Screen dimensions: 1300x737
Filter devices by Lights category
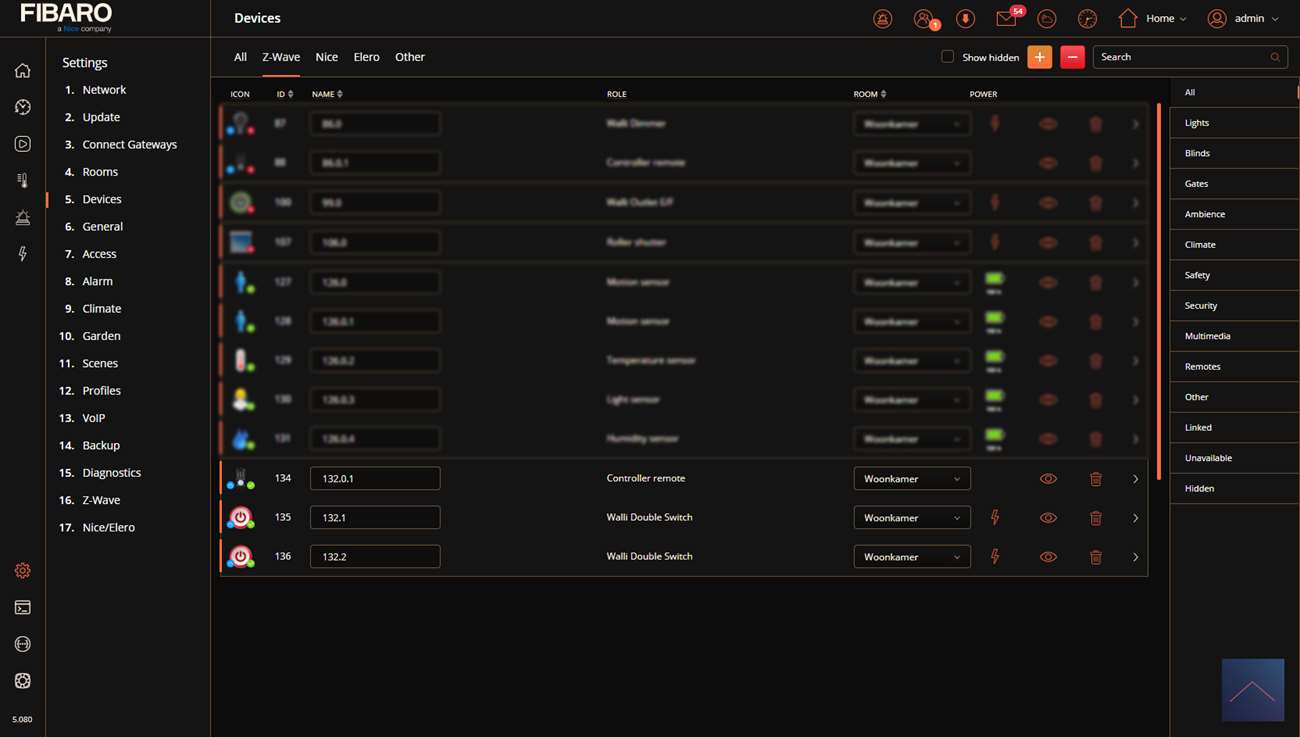click(1197, 123)
